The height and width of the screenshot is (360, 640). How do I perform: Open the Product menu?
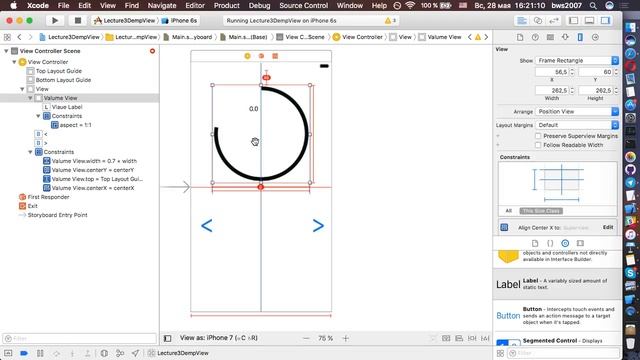point(227,5)
